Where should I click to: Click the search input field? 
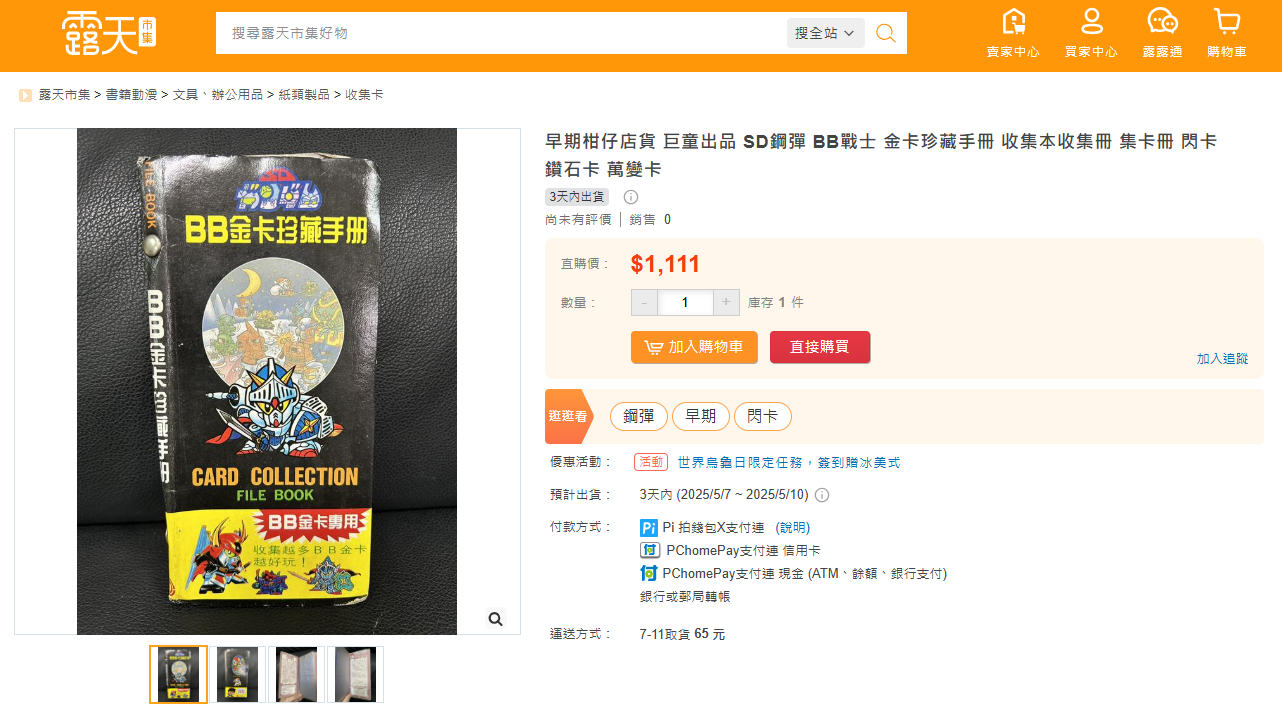[x=500, y=33]
